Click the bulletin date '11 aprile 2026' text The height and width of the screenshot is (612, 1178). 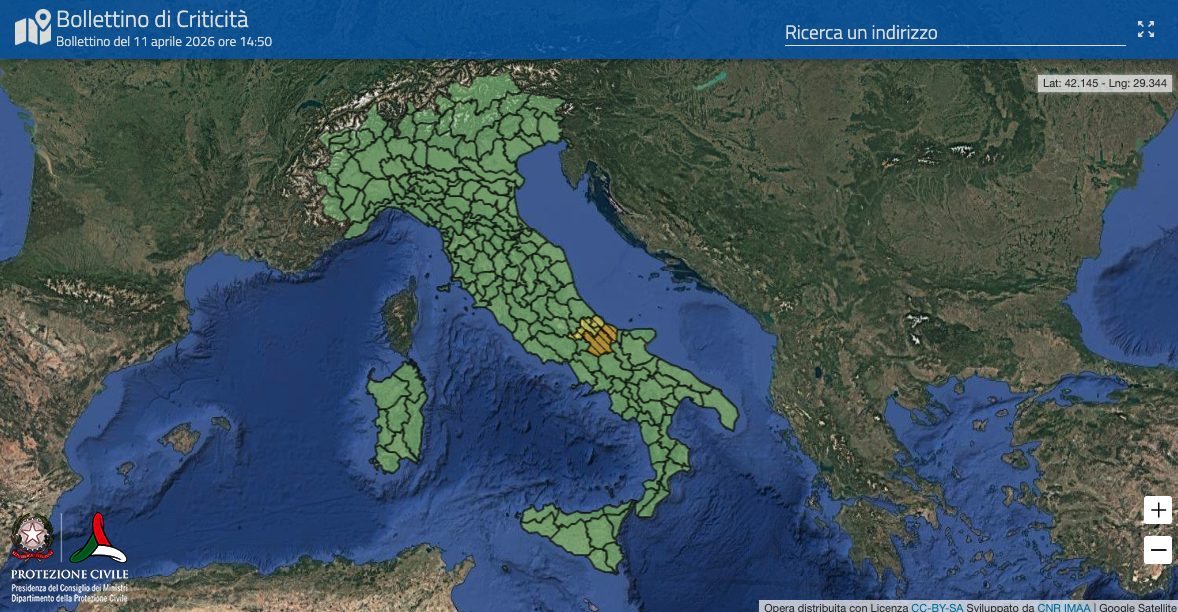[164, 42]
